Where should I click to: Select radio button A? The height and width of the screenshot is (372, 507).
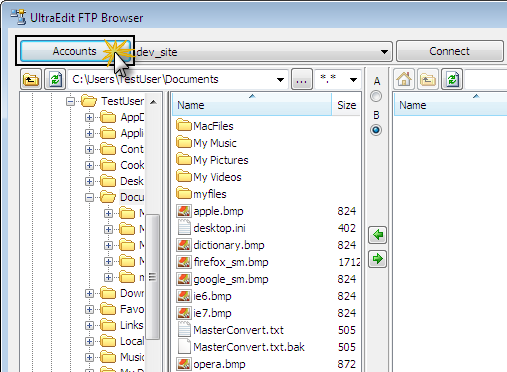coord(376,96)
